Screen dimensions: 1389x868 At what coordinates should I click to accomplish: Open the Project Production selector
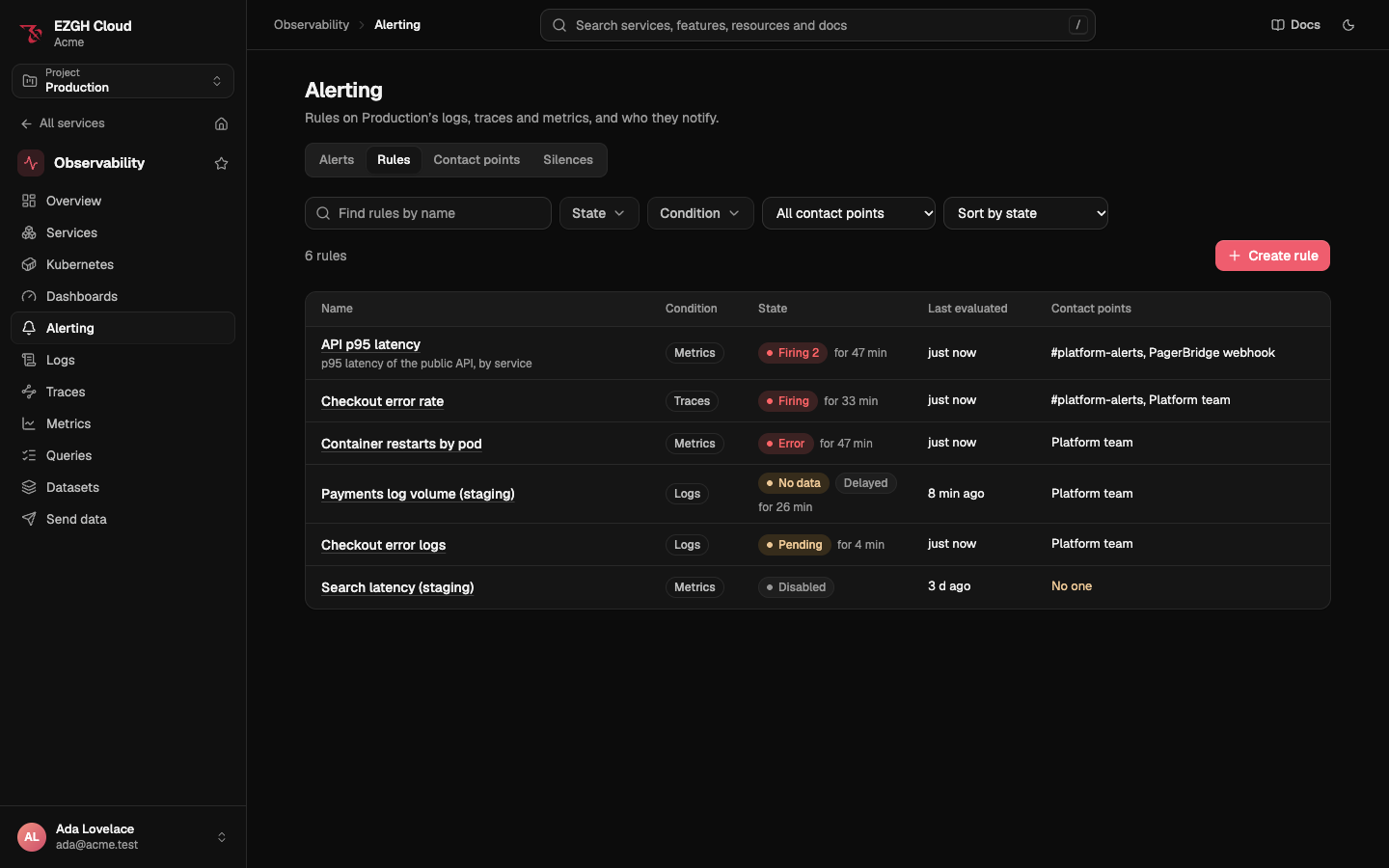[x=123, y=81]
